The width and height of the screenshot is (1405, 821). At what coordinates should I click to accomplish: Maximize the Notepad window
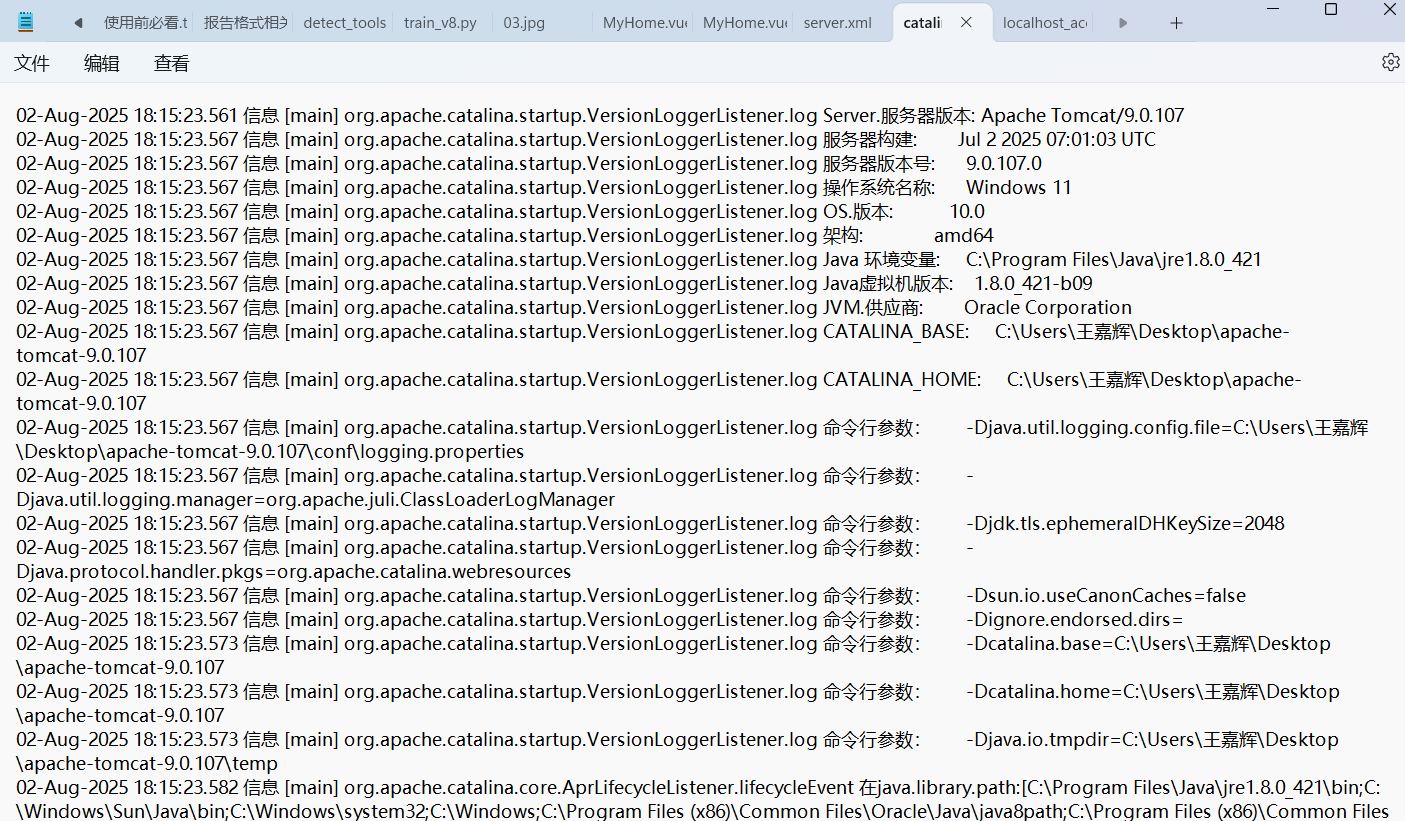1331,9
